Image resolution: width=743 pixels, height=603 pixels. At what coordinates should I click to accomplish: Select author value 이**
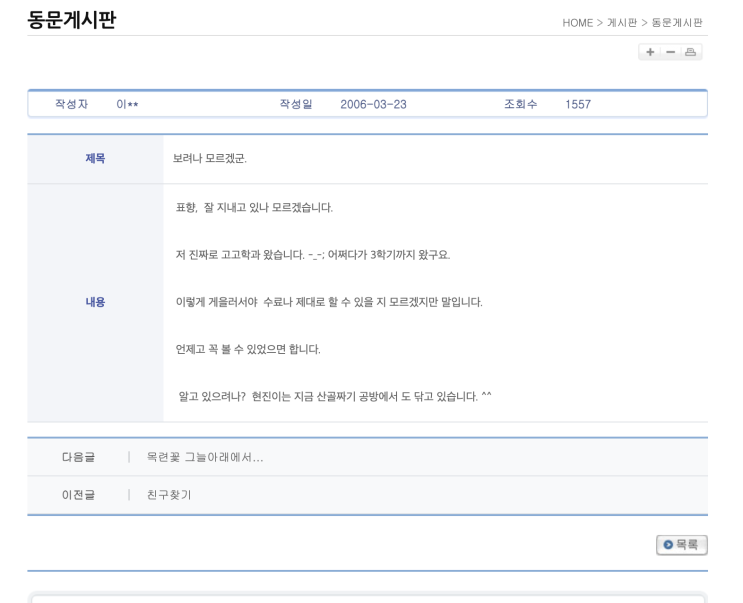coord(127,104)
